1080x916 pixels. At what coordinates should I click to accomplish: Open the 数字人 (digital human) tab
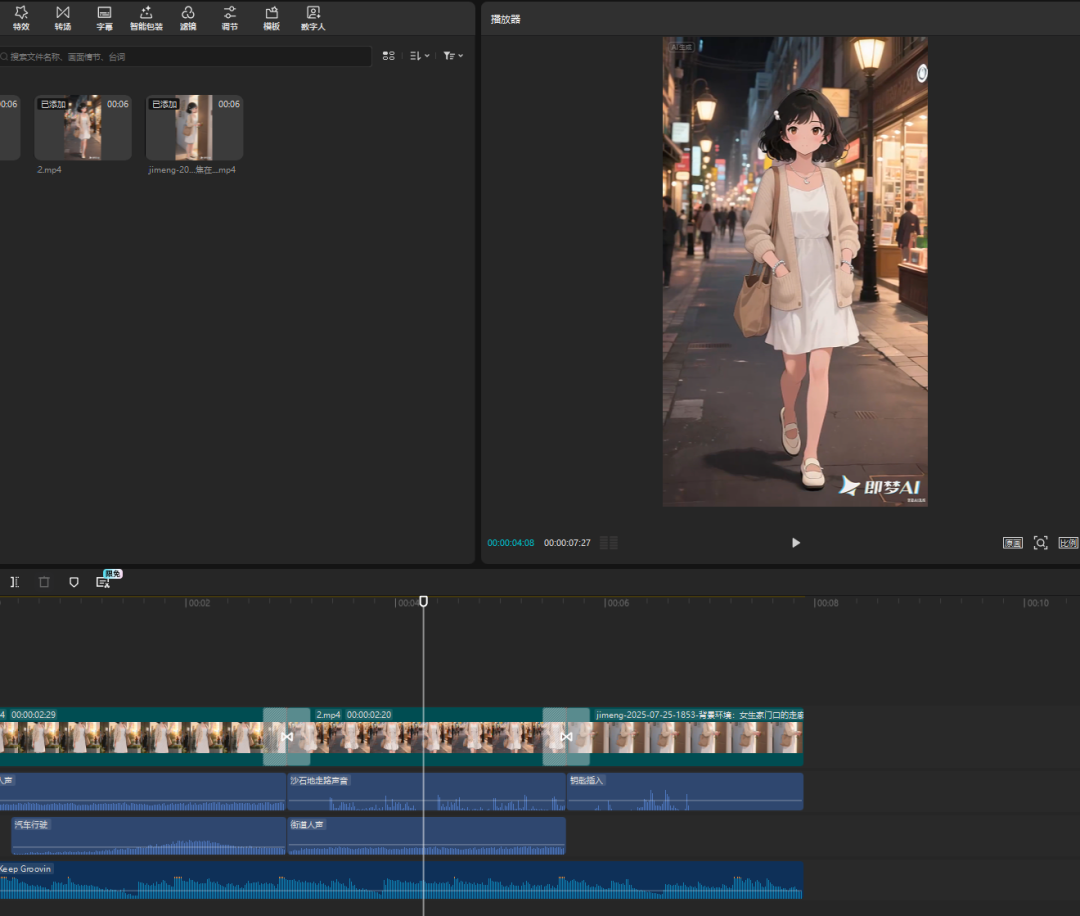click(313, 19)
